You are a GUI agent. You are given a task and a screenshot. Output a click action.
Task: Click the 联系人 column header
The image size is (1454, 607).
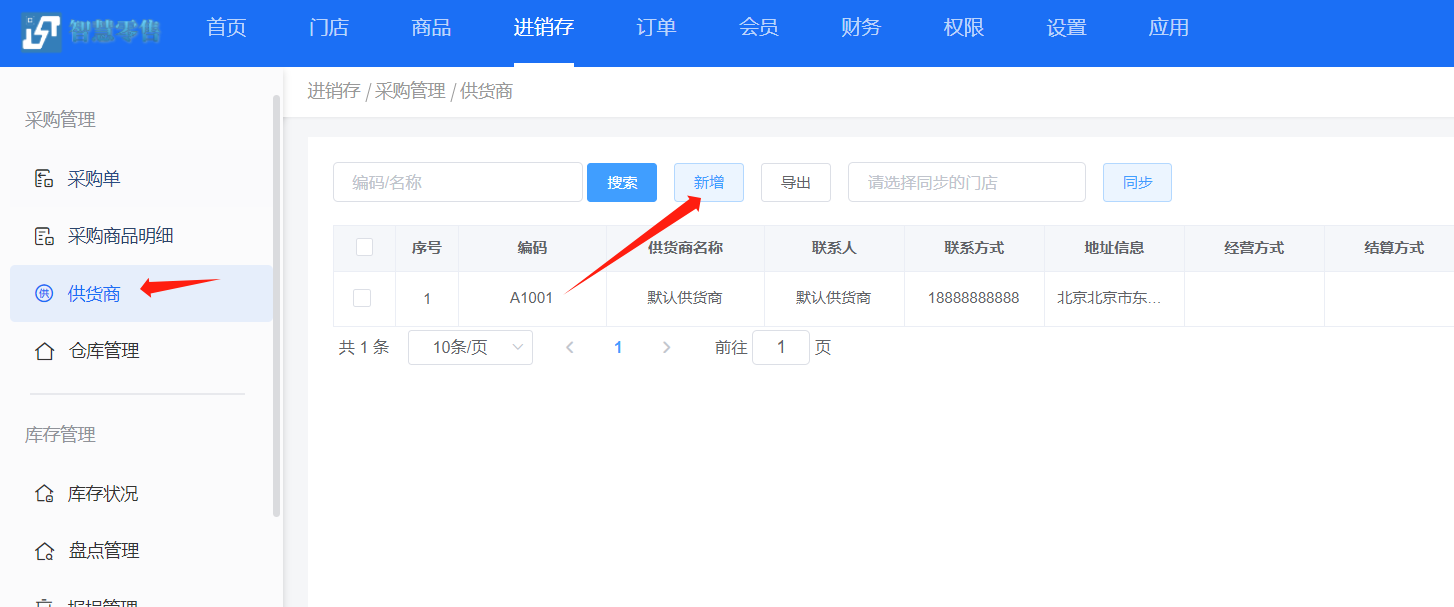click(x=834, y=248)
